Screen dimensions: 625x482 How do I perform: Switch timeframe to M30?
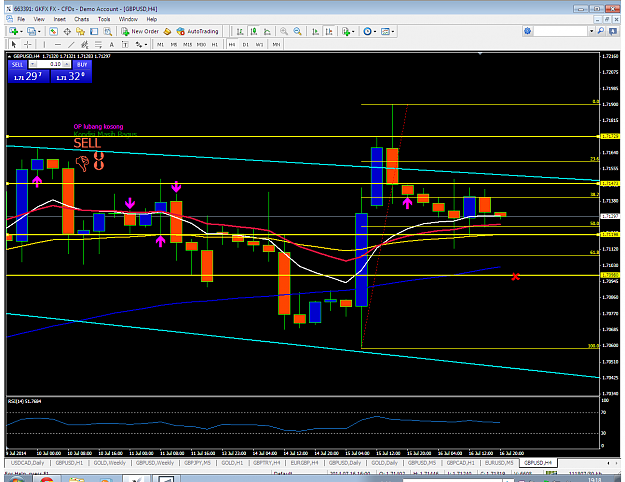pos(201,45)
